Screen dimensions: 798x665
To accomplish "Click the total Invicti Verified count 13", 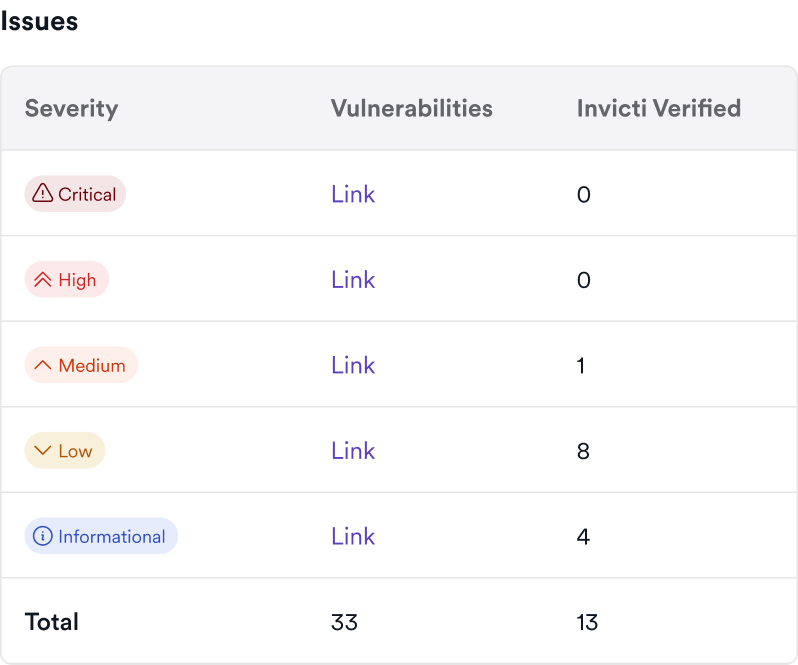I will [x=587, y=622].
